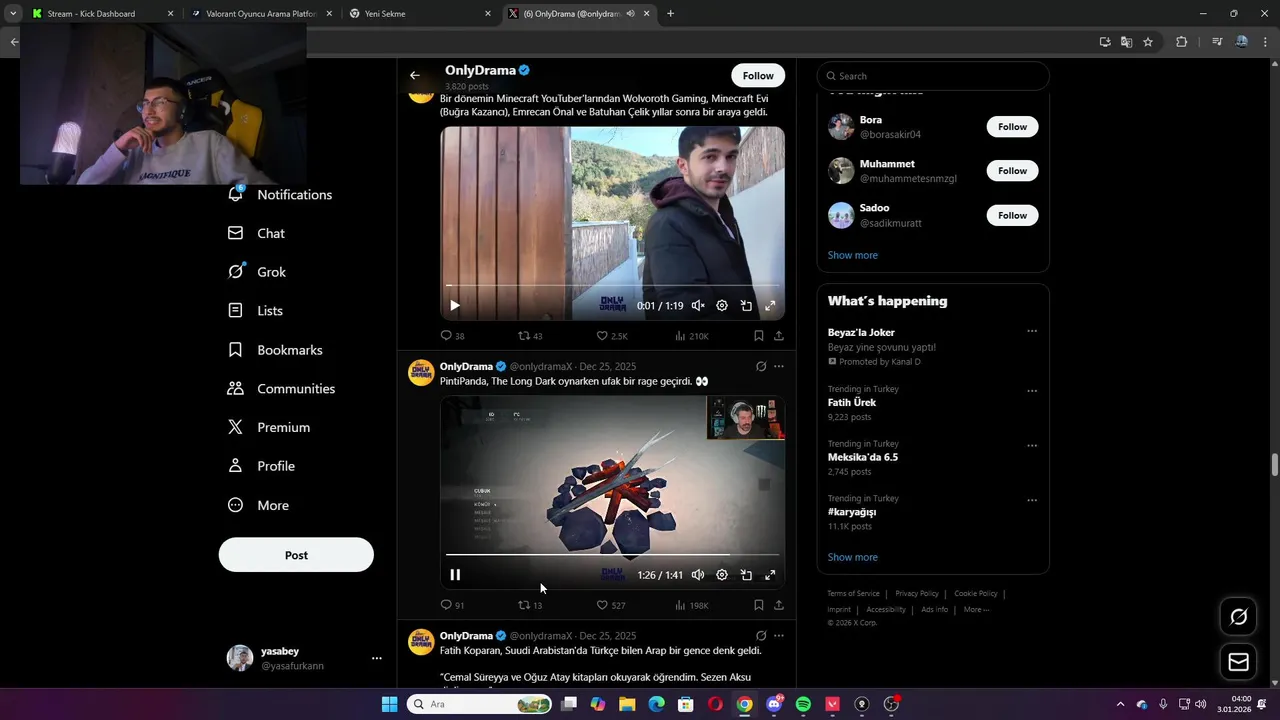
Task: Share the PintiPanda post
Action: pos(779,605)
